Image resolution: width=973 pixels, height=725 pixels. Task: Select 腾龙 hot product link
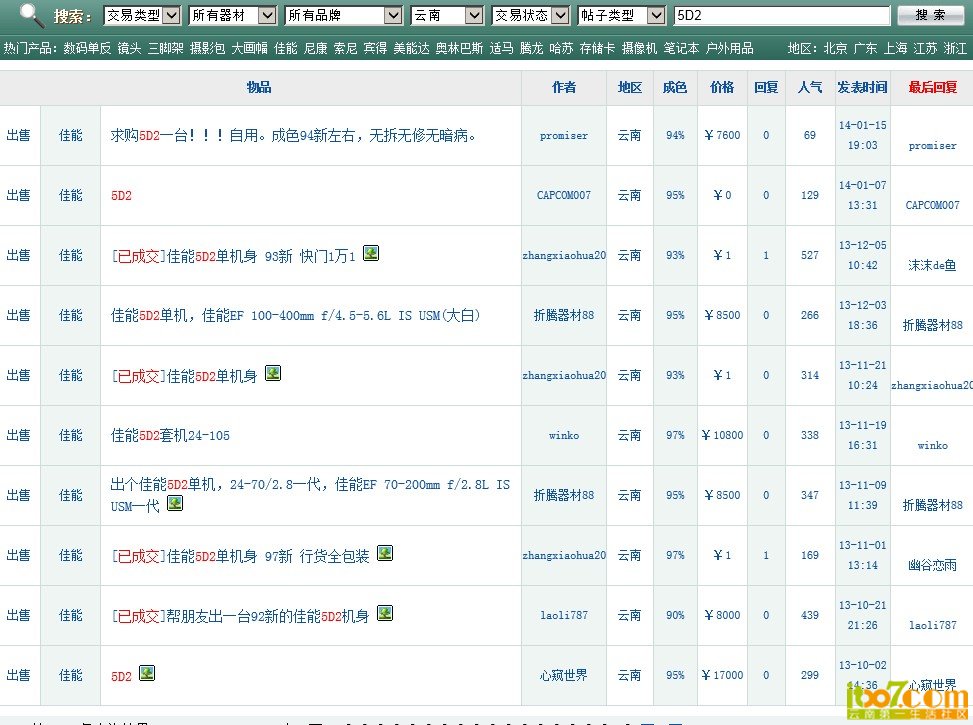point(531,48)
